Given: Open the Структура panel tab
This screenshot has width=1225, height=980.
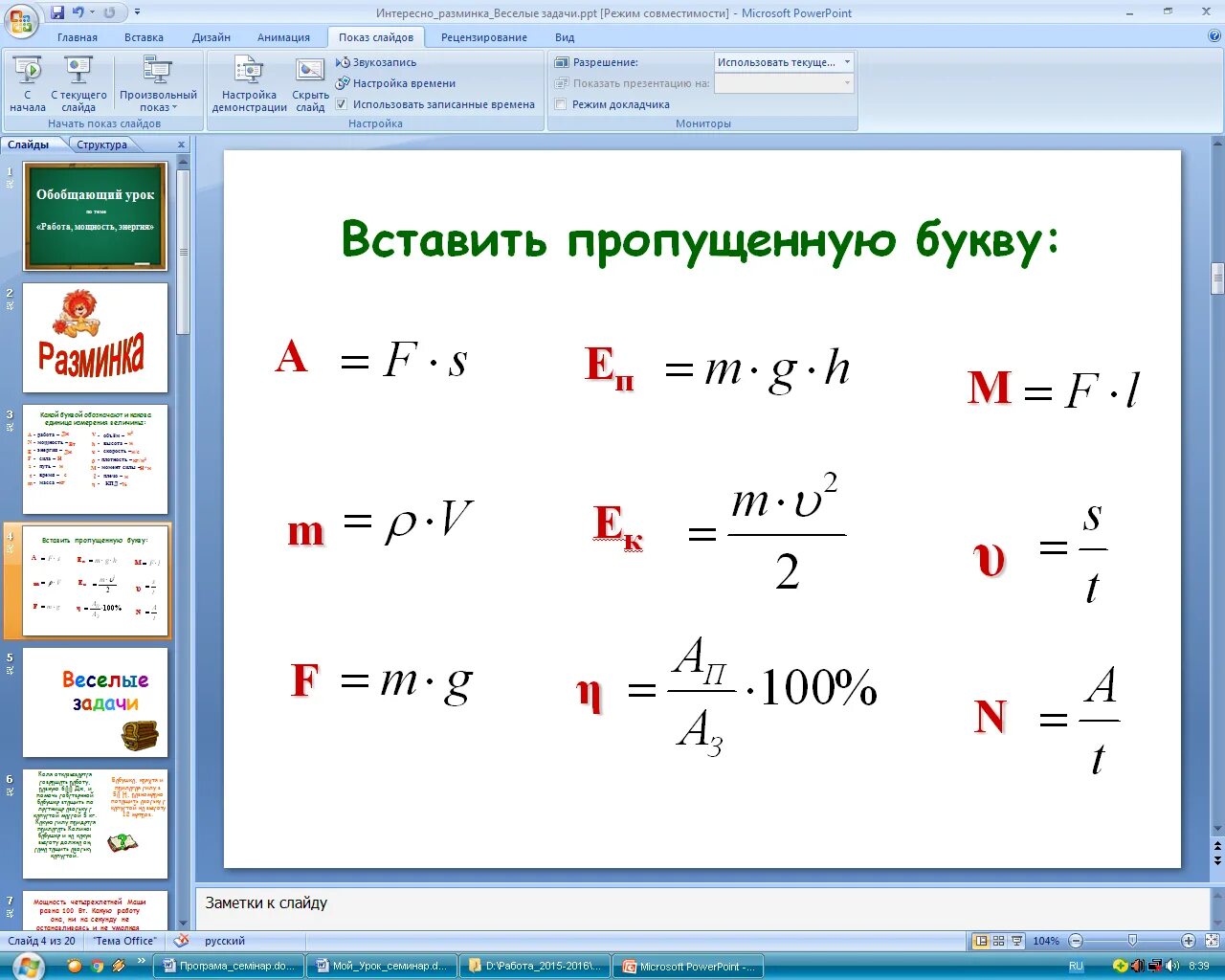Looking at the screenshot, I should point(102,145).
